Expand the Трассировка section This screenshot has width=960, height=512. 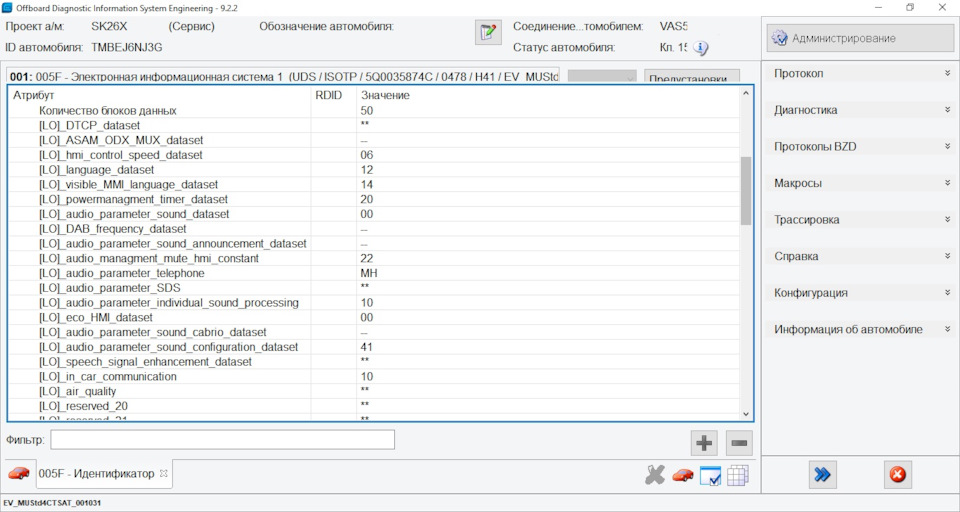(x=860, y=220)
